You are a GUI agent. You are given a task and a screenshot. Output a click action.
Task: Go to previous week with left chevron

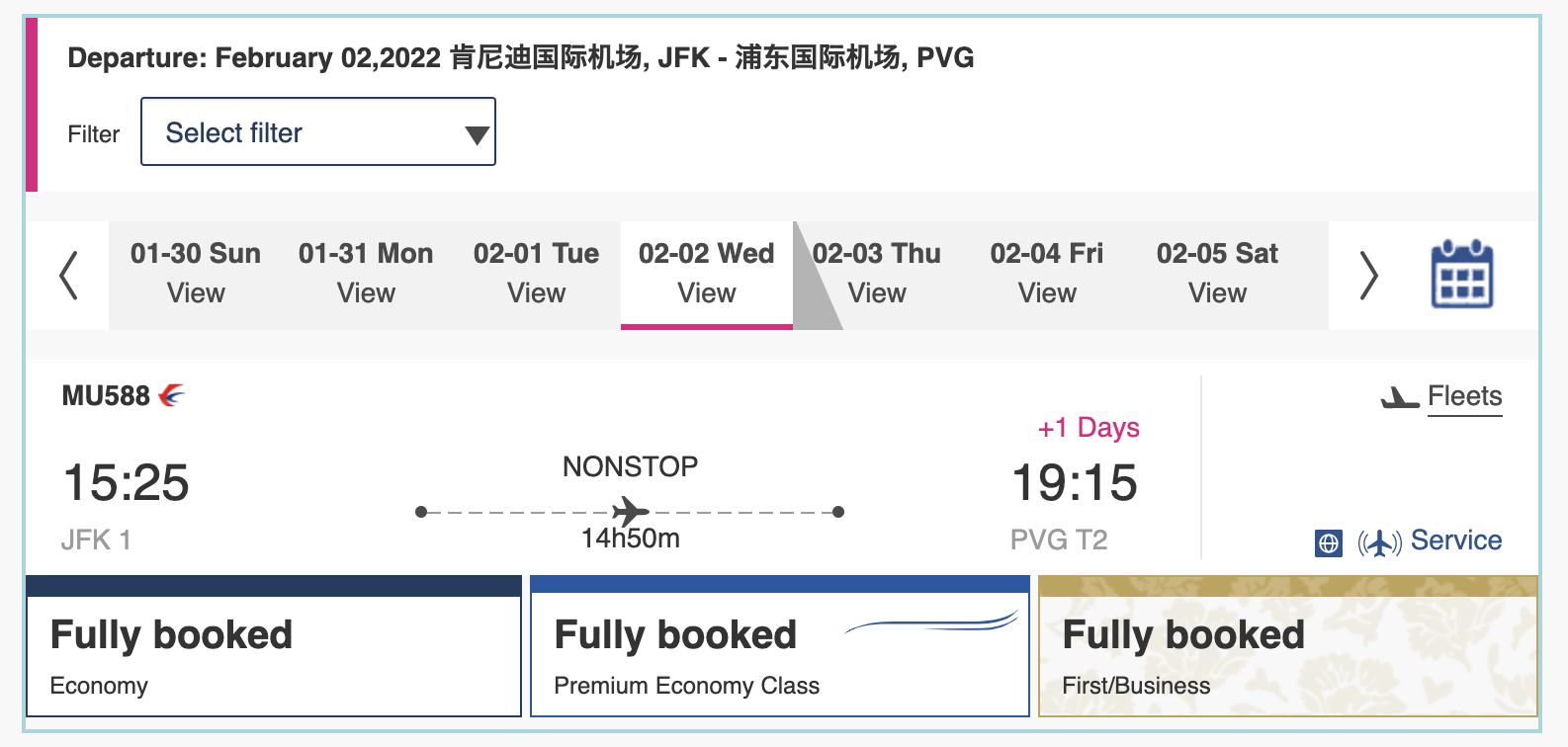coord(68,275)
